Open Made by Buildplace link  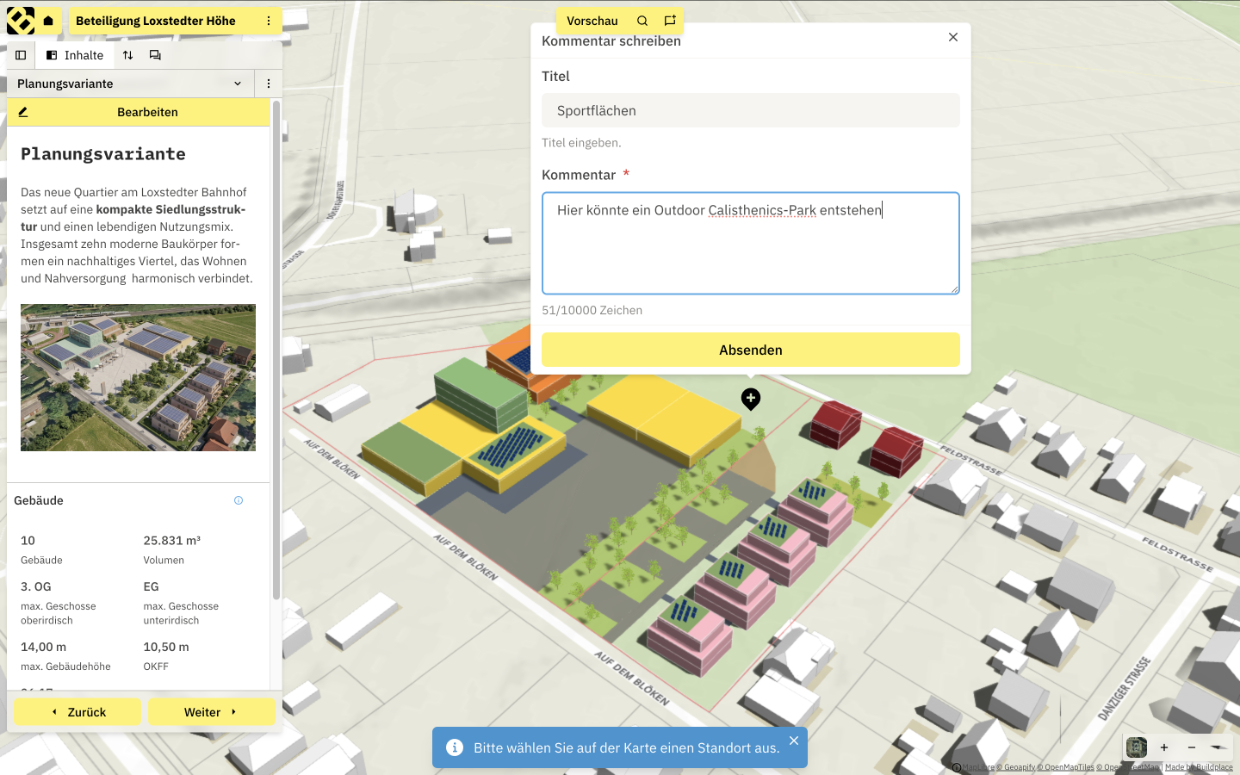1199,768
